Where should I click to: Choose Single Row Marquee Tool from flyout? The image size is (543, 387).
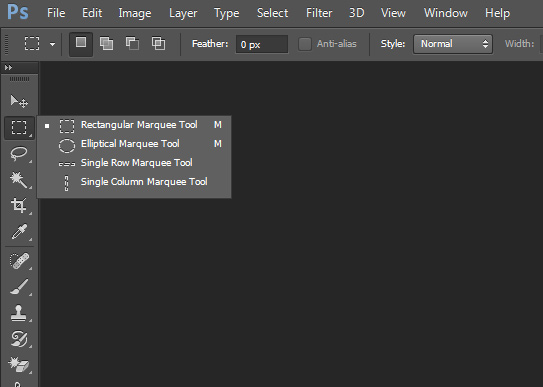coord(134,163)
